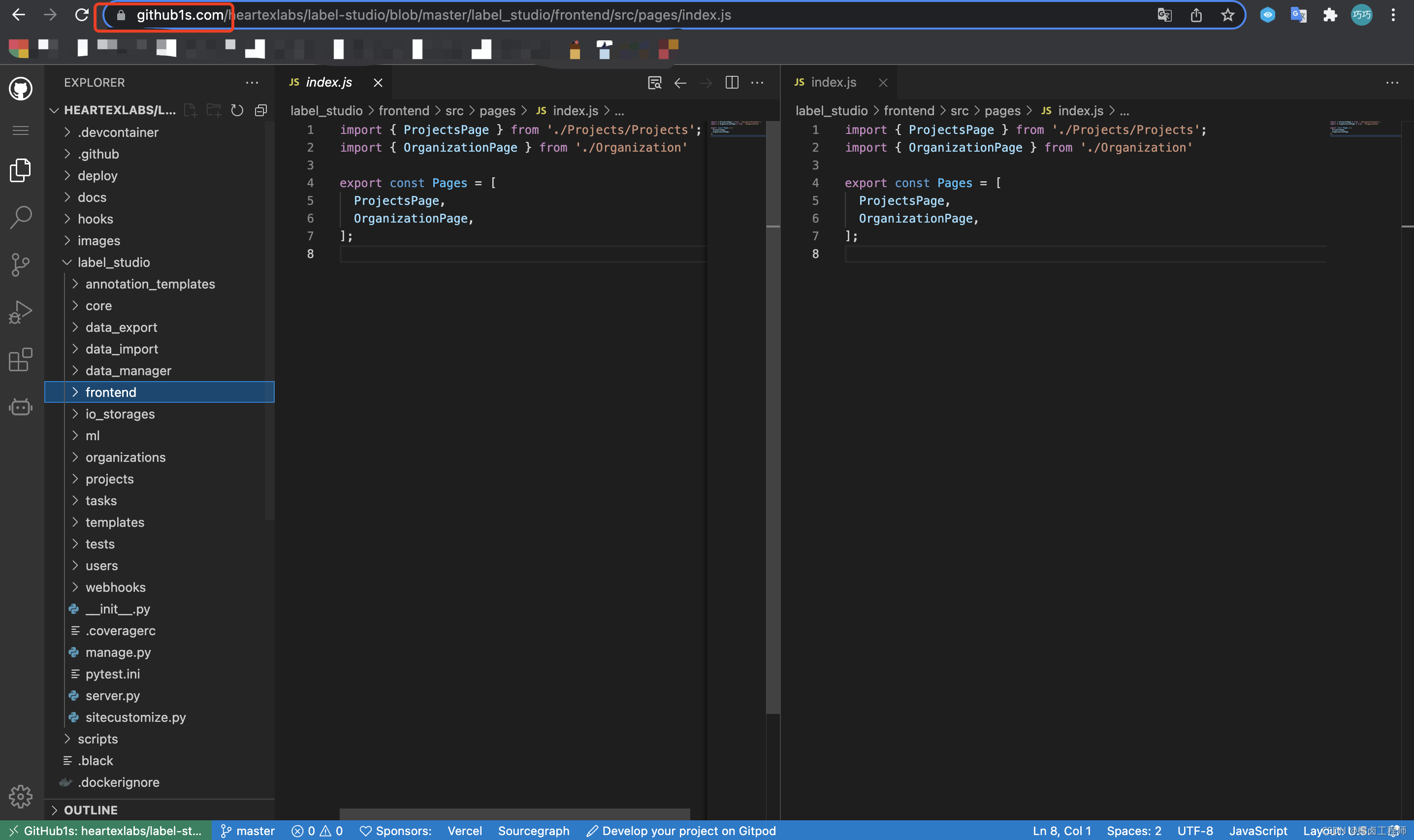Image resolution: width=1414 pixels, height=840 pixels.
Task: Click the Manage gear icon
Action: click(x=21, y=796)
